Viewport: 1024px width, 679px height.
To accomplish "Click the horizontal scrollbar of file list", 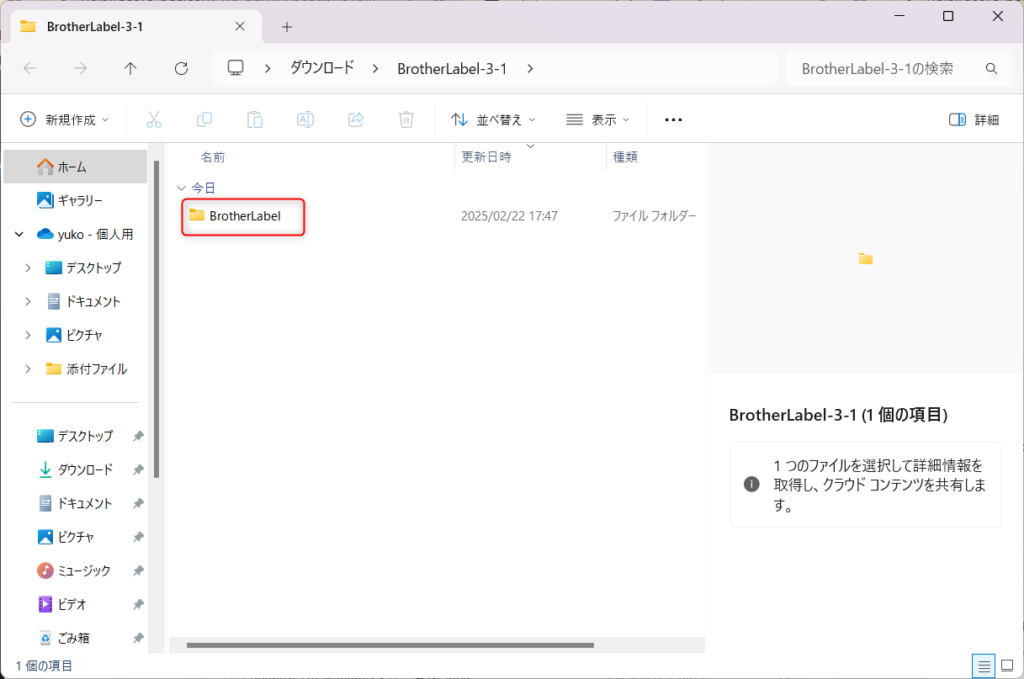I will pyautogui.click(x=390, y=645).
